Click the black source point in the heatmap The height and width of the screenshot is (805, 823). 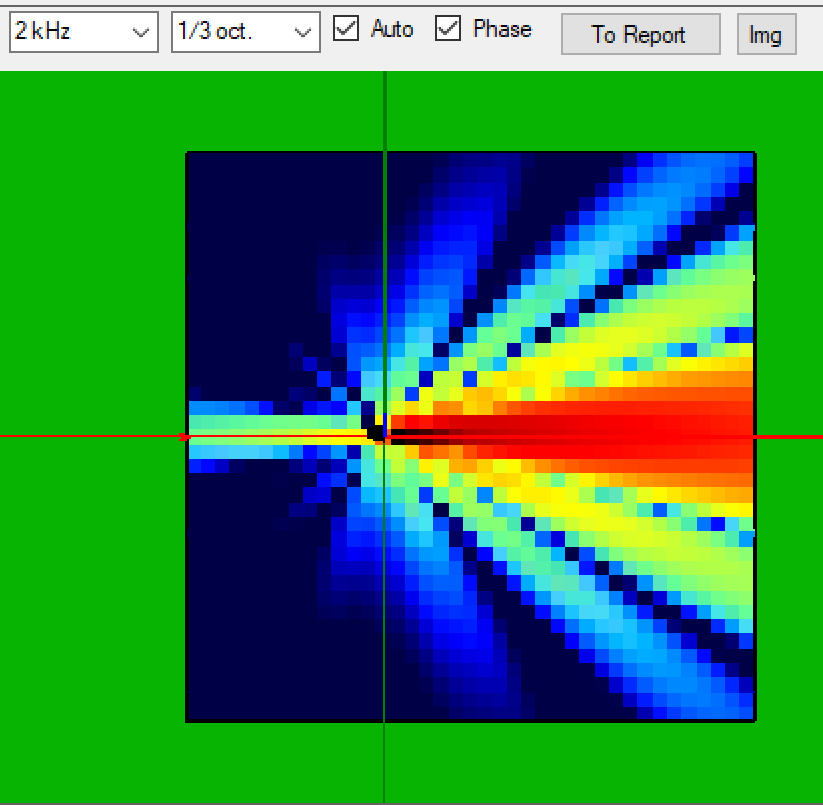[x=376, y=433]
